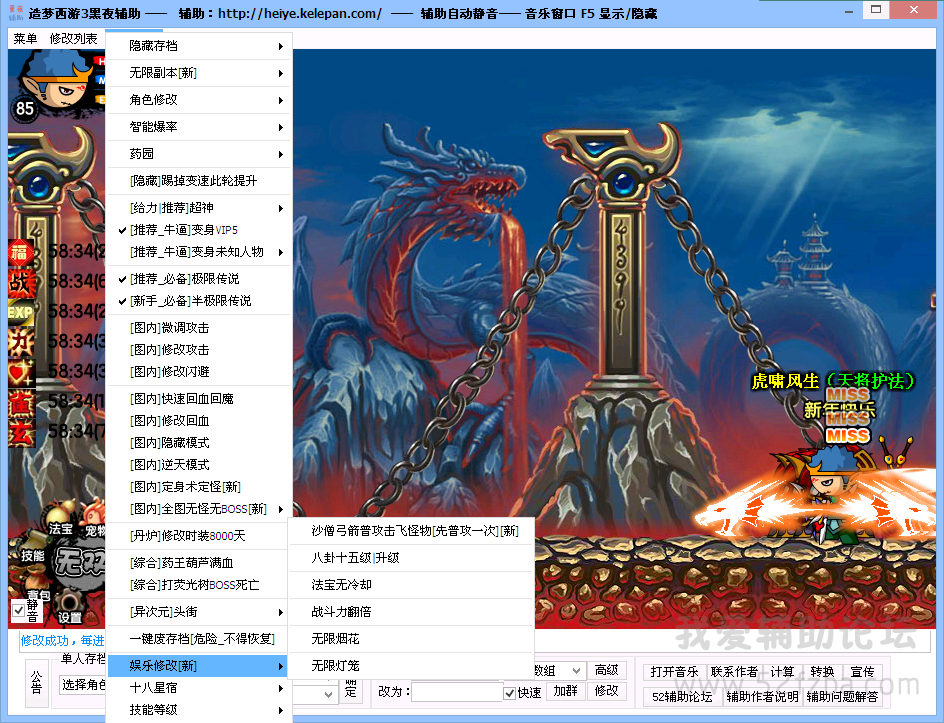The image size is (944, 723).
Task: Select 法宝无冷却 submenu item
Action: 412,585
